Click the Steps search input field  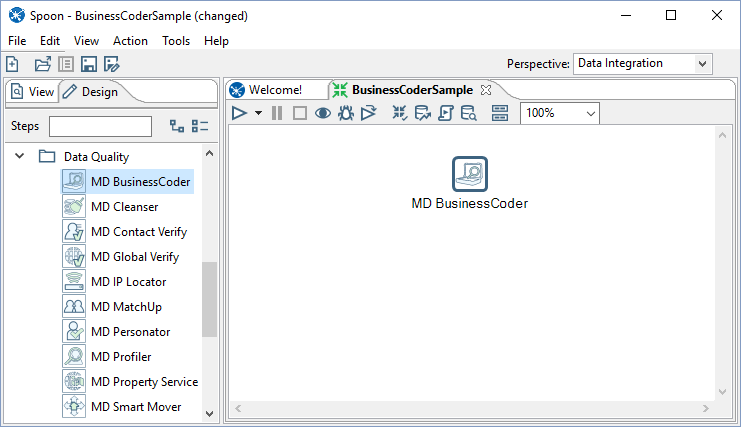click(100, 126)
